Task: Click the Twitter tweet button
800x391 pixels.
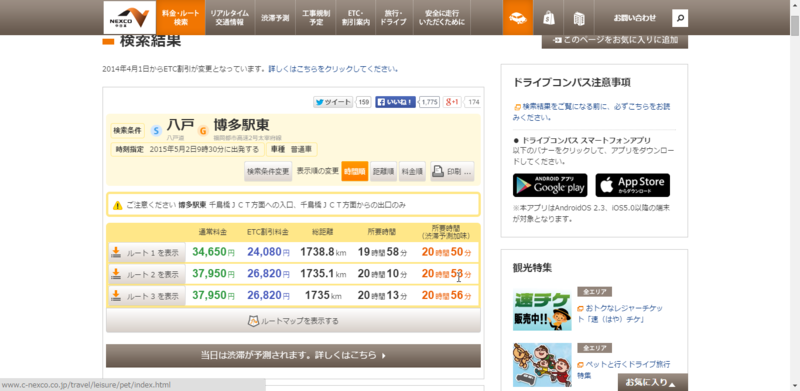Action: click(x=333, y=102)
